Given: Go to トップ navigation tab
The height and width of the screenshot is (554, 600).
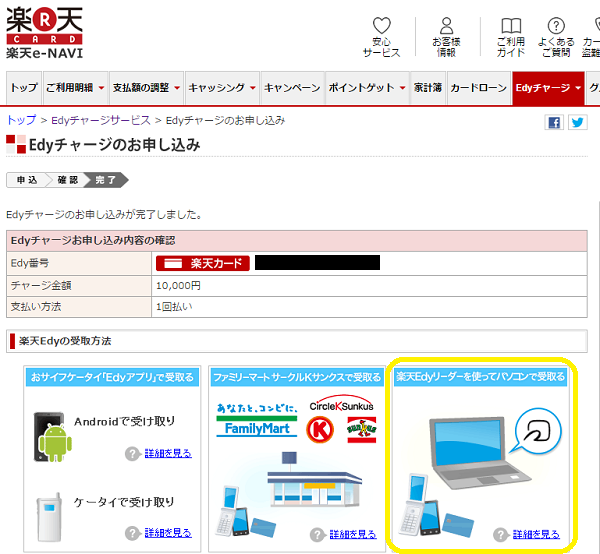Looking at the screenshot, I should click(24, 88).
